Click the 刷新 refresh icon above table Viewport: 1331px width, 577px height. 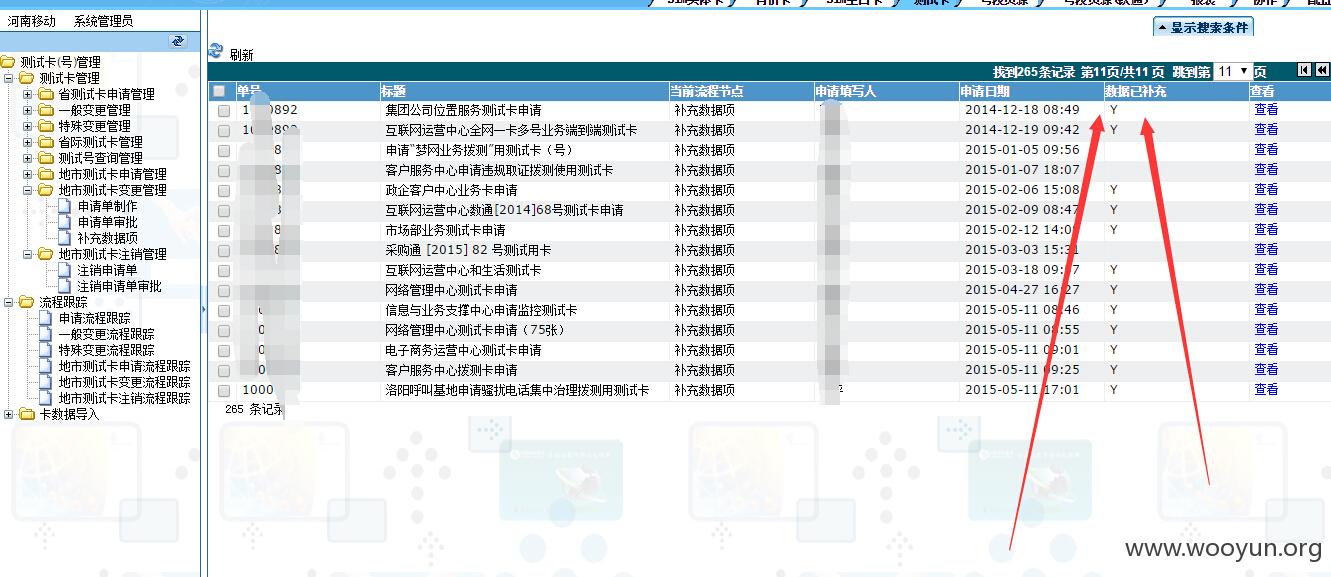[x=215, y=52]
